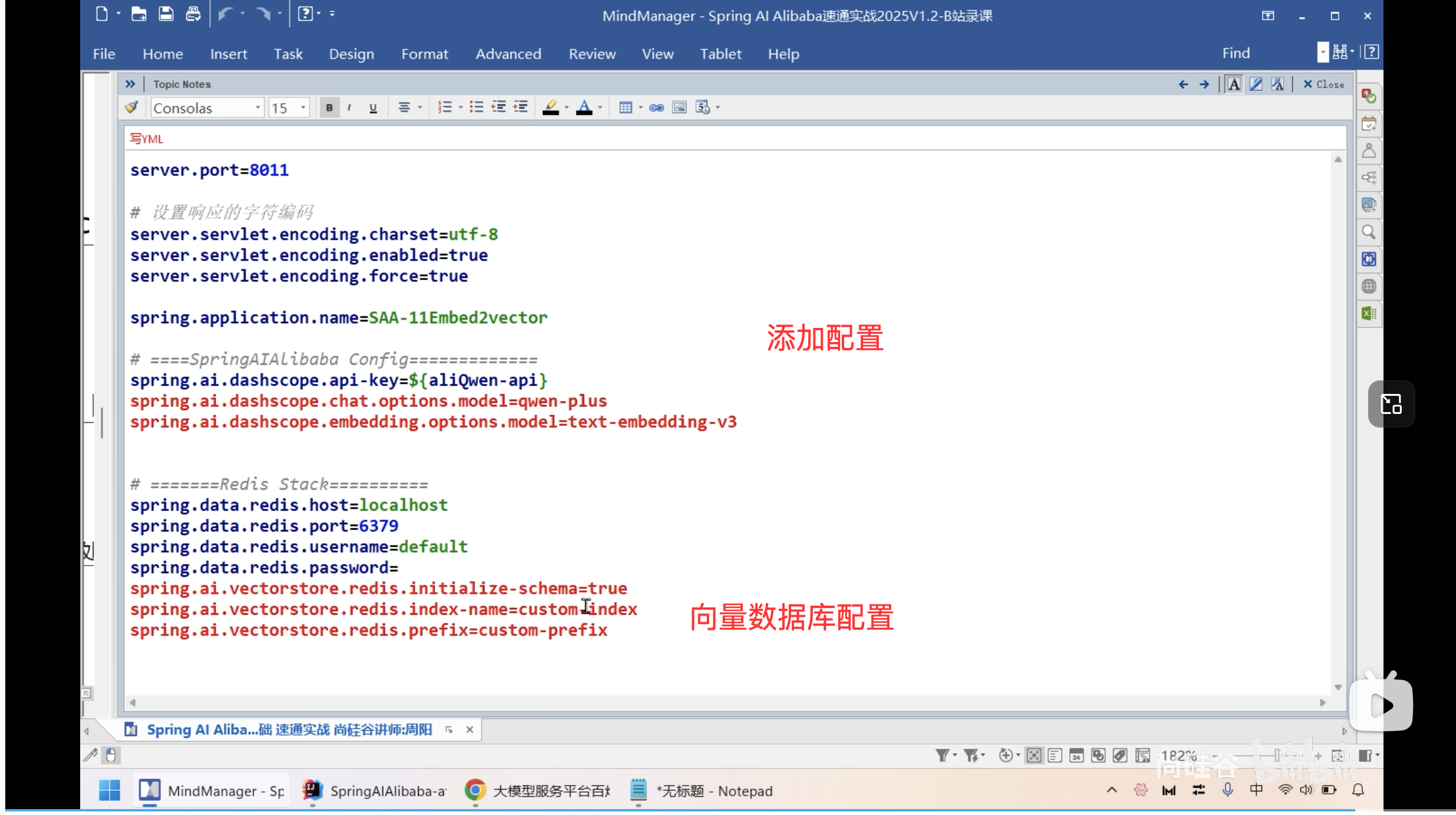This screenshot has width=1456, height=815.
Task: Open the font size 15 dropdown
Action: [x=303, y=107]
